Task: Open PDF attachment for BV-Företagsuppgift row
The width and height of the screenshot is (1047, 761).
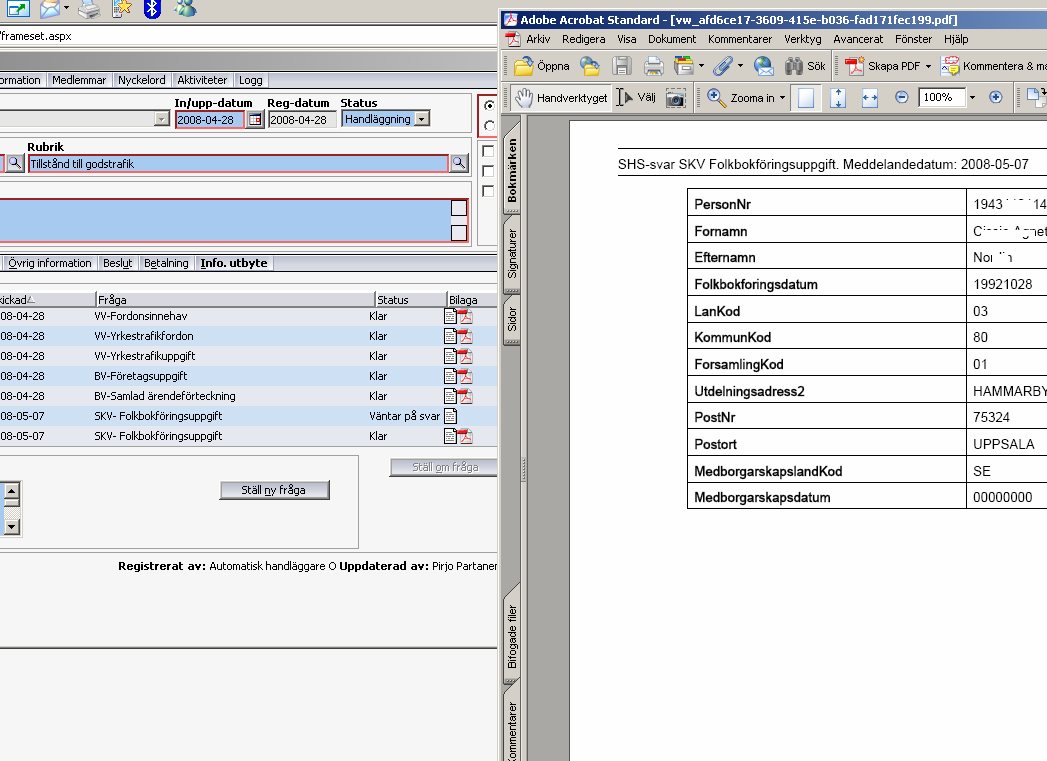Action: pos(465,376)
